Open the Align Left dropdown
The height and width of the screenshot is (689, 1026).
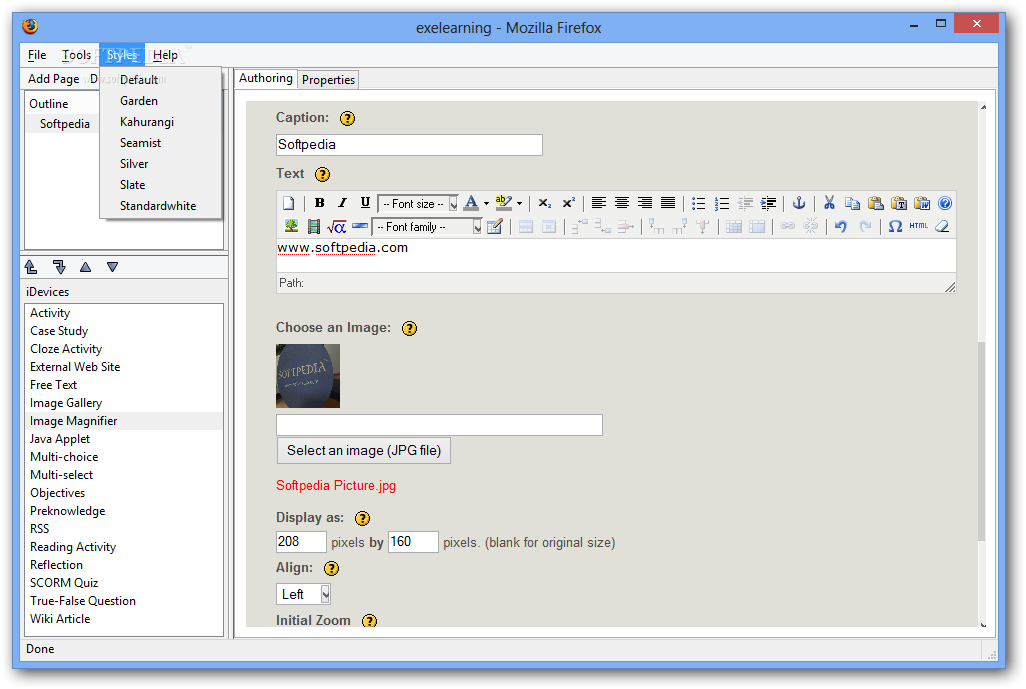click(303, 594)
